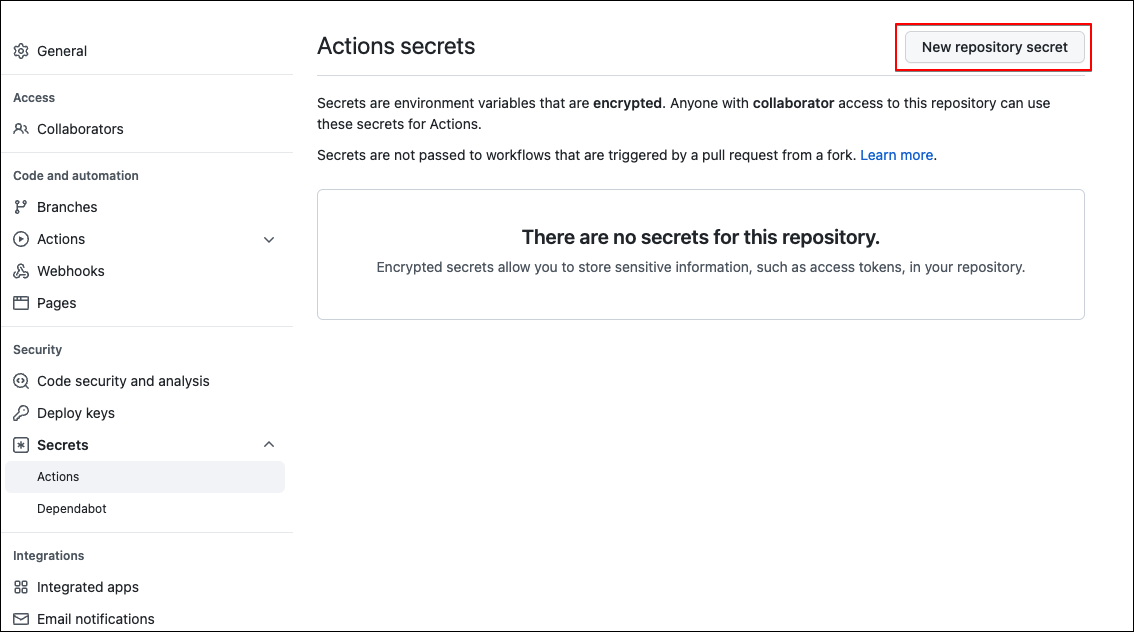Viewport: 1134px width, 632px height.
Task: Select the Actions item under Secrets
Action: click(145, 477)
